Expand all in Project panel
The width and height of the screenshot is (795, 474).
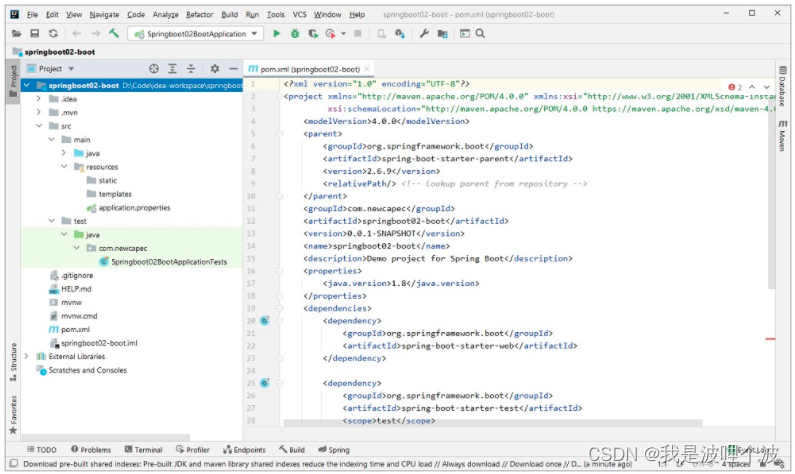[x=172, y=68]
